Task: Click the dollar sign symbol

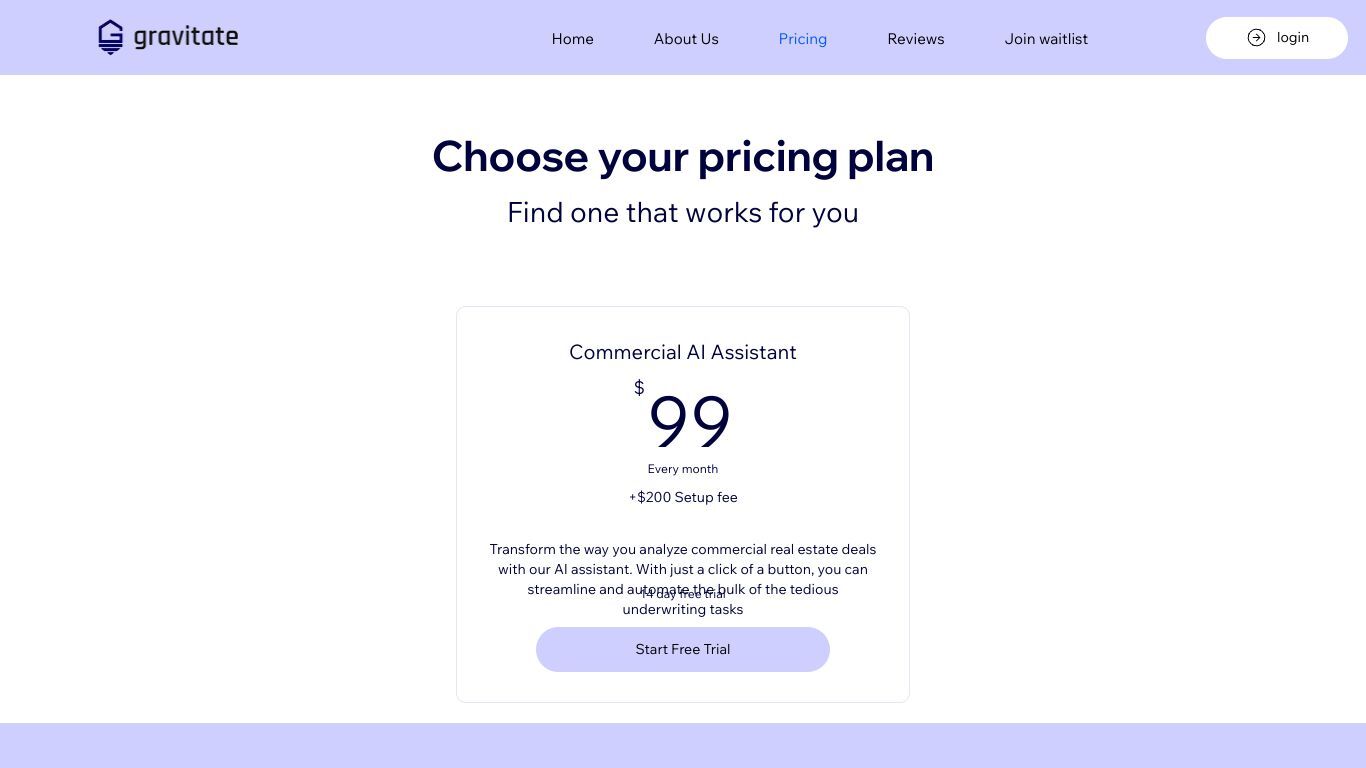Action: coord(639,387)
